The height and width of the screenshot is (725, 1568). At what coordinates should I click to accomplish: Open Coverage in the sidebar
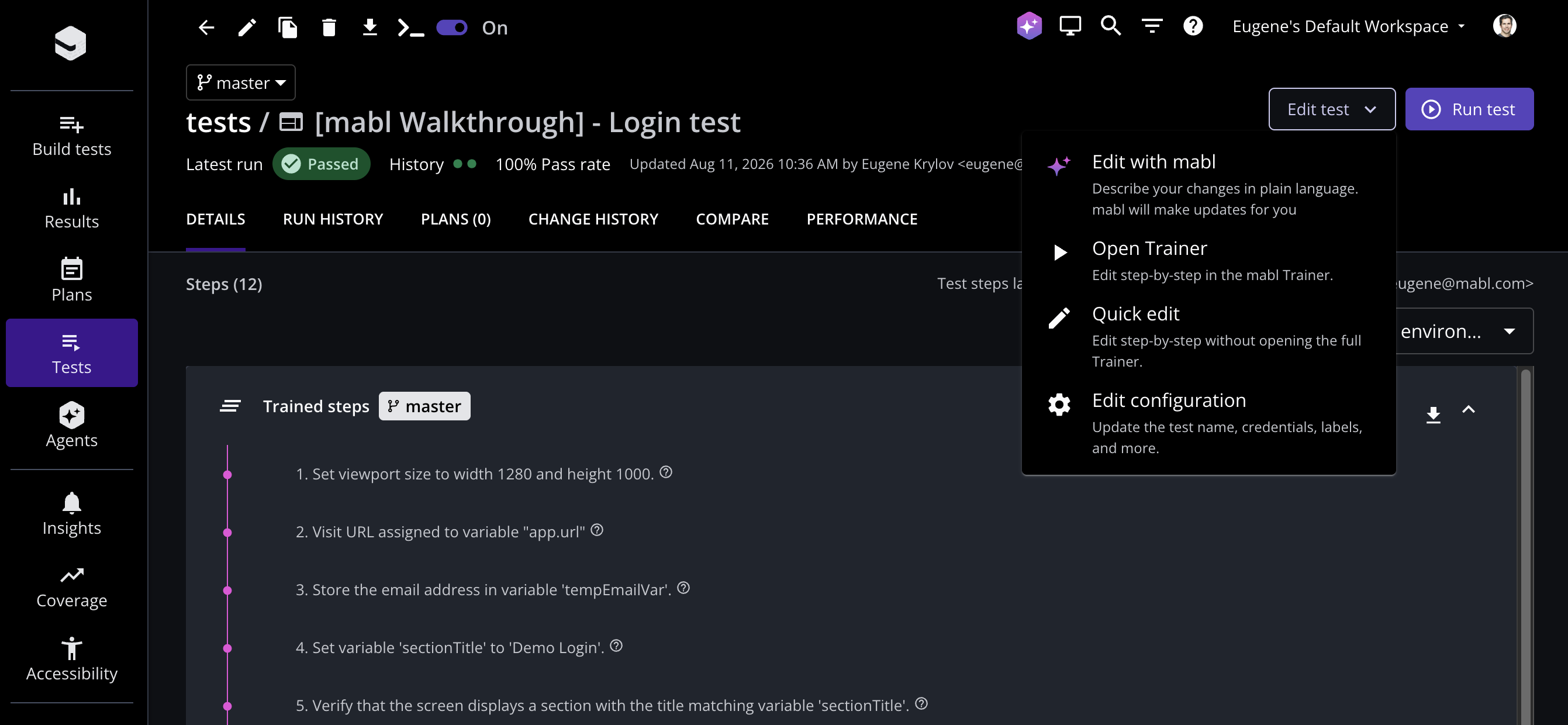[x=72, y=588]
